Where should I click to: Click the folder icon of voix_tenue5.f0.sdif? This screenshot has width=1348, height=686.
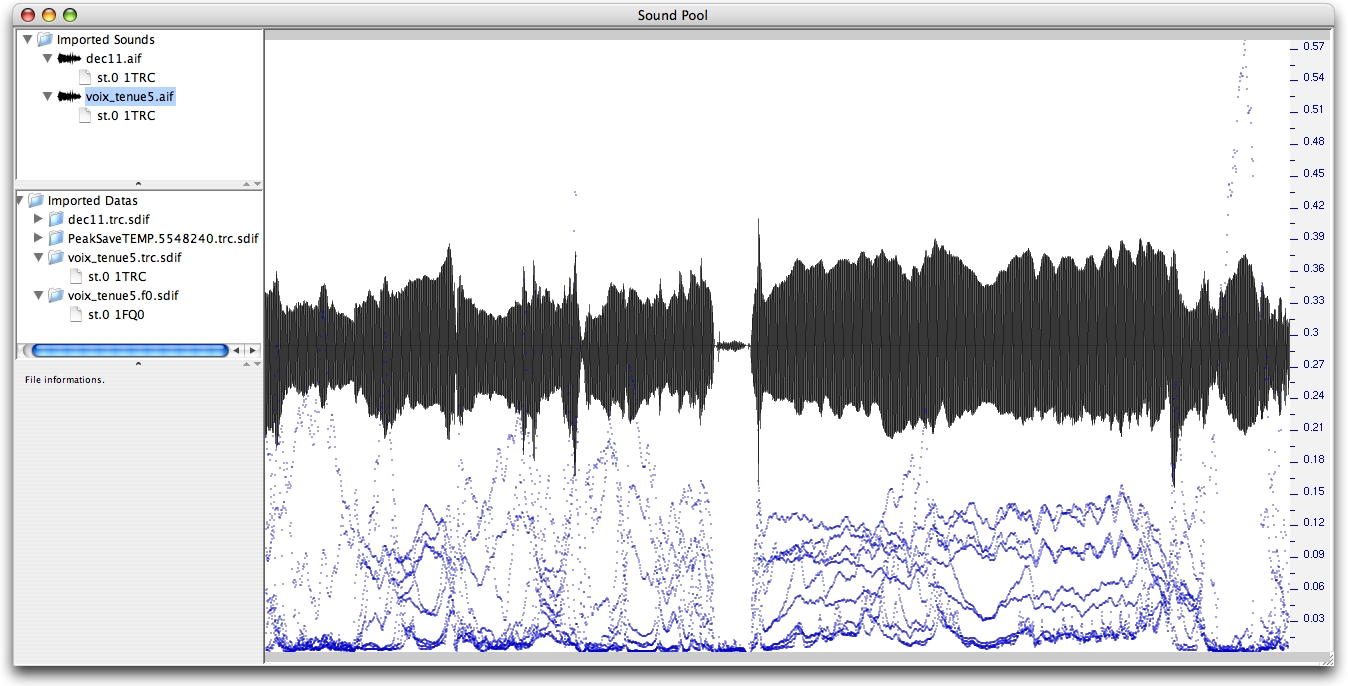(56, 296)
